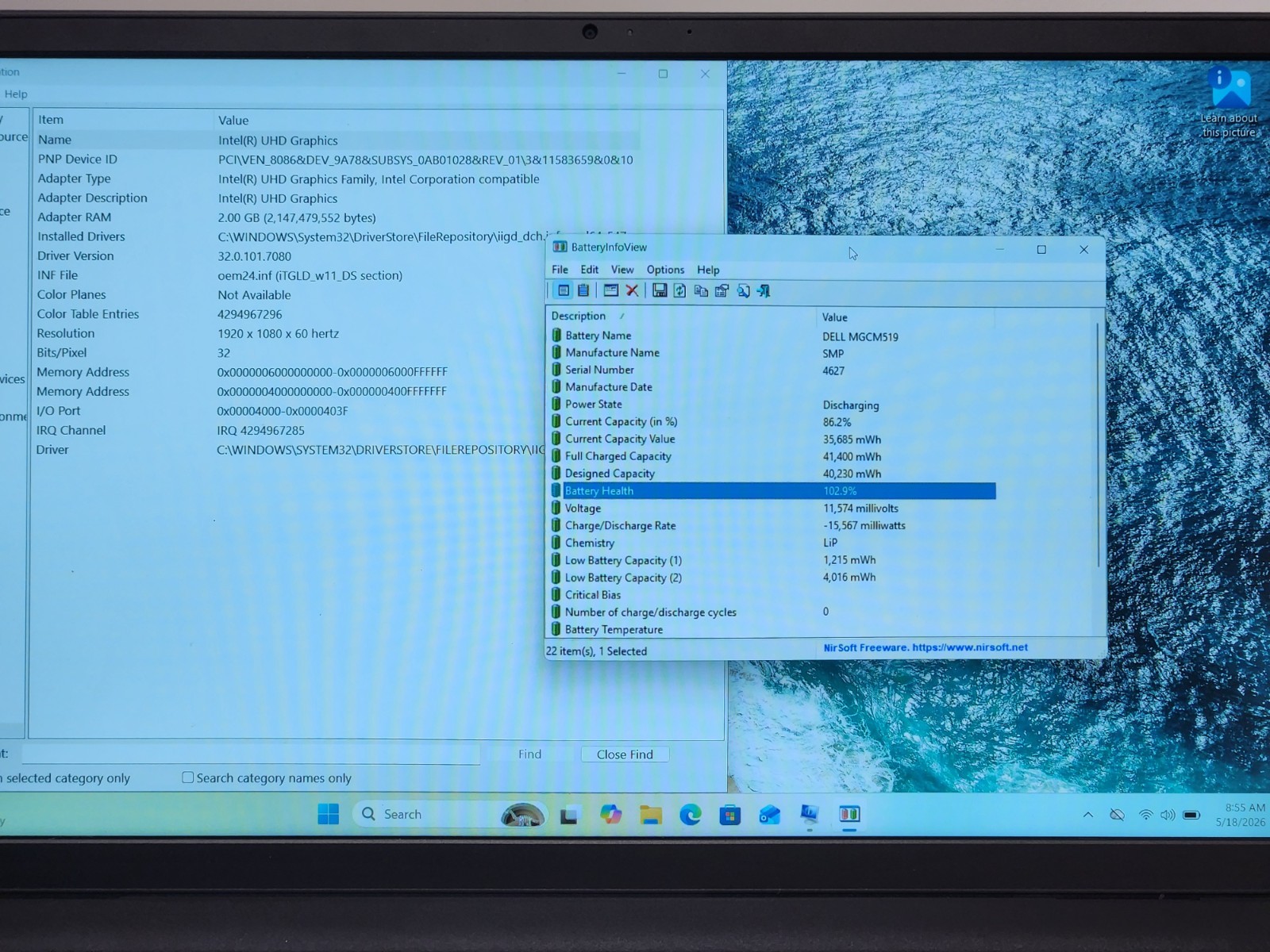Select Show Battery Information toolbar icon
Screen dimensions: 1270x952
click(x=563, y=290)
